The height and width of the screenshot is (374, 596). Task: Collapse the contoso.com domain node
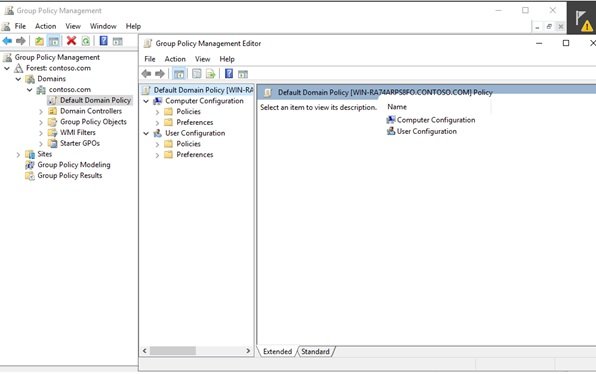coord(30,90)
